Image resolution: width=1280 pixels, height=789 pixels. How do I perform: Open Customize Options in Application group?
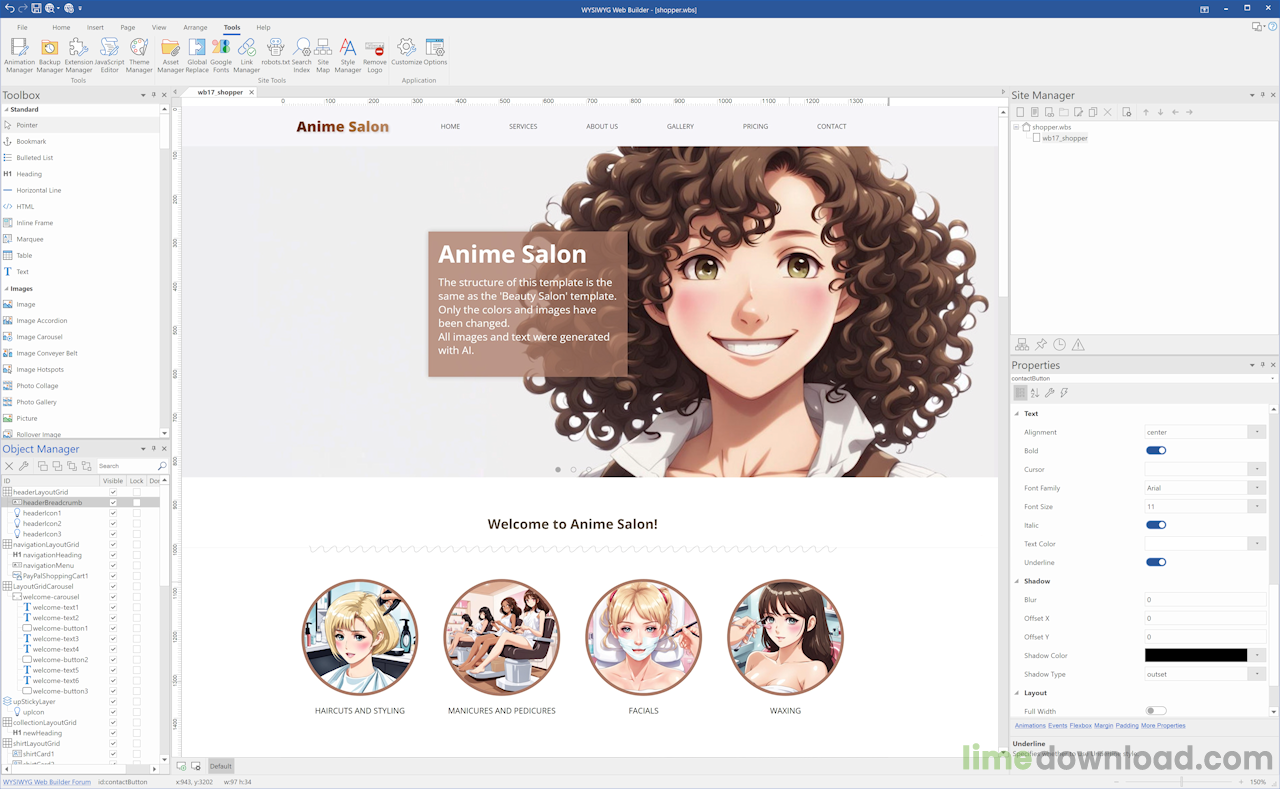click(x=406, y=50)
